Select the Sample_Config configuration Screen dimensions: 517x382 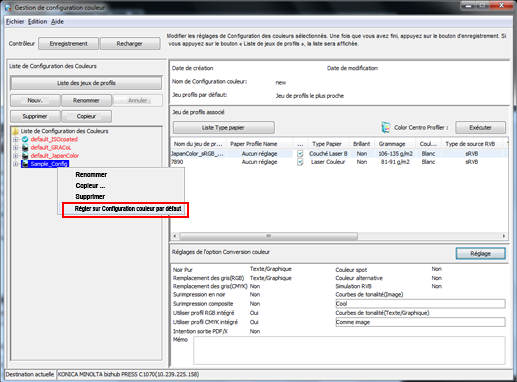coord(49,164)
